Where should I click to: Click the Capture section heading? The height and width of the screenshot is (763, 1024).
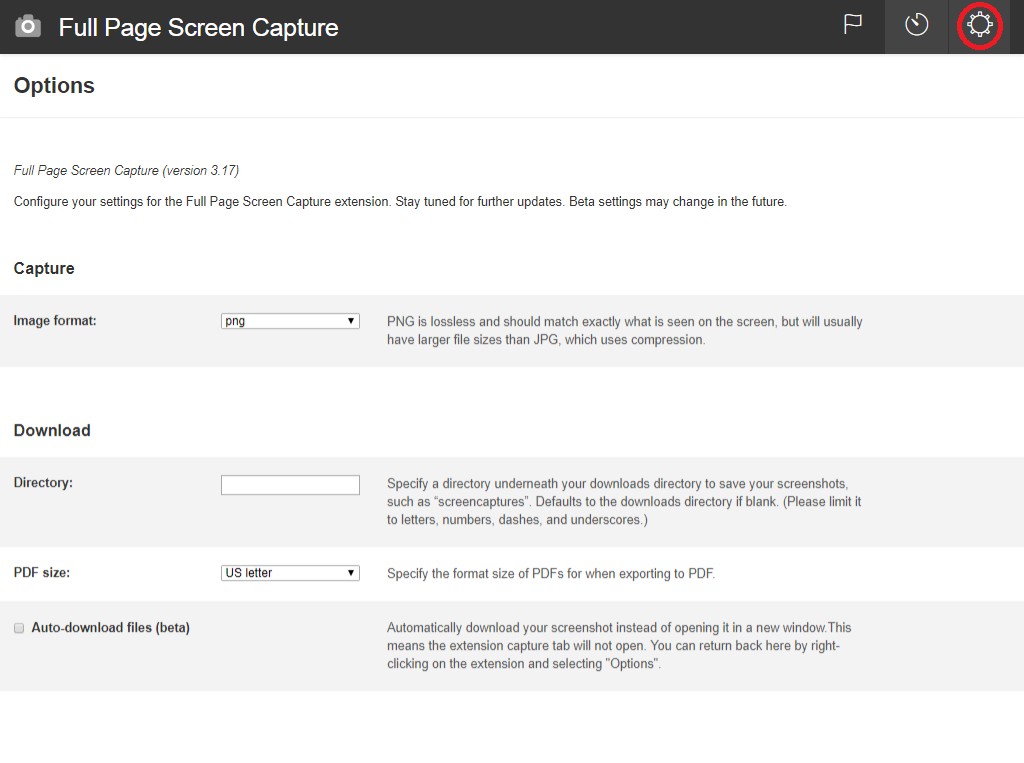[44, 268]
